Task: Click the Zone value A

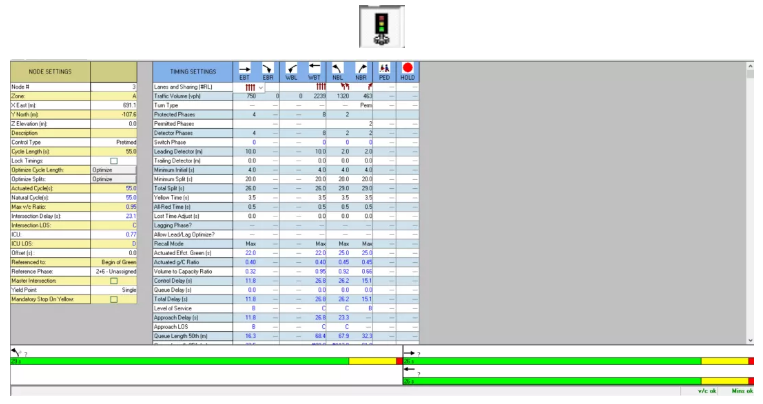Action: (x=113, y=96)
